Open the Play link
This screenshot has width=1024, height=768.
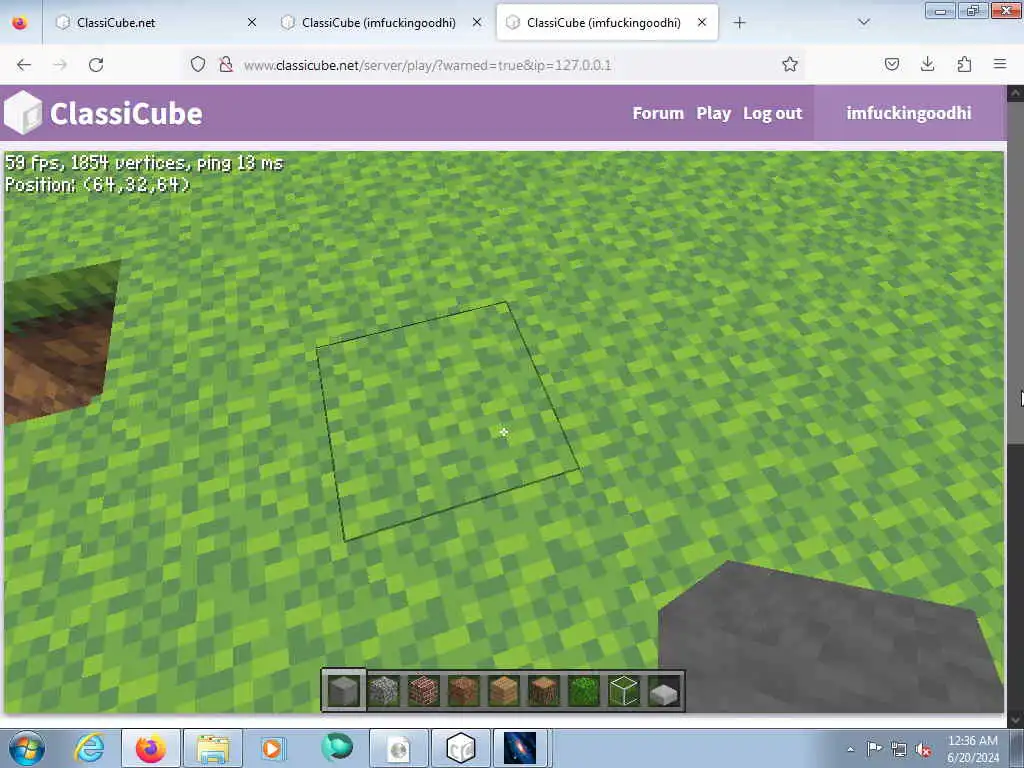coord(713,113)
